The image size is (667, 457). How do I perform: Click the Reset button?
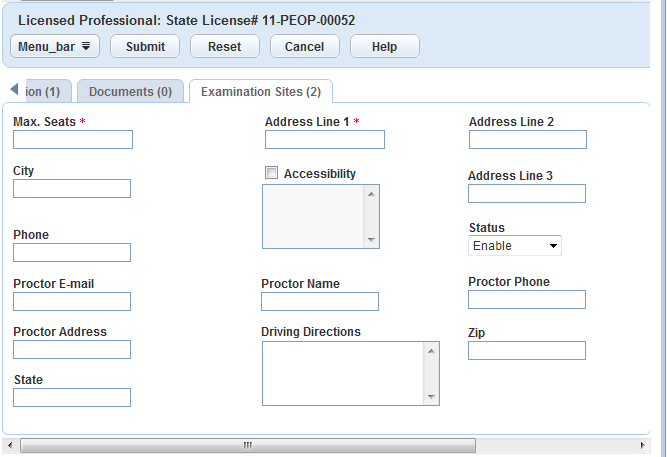224,47
